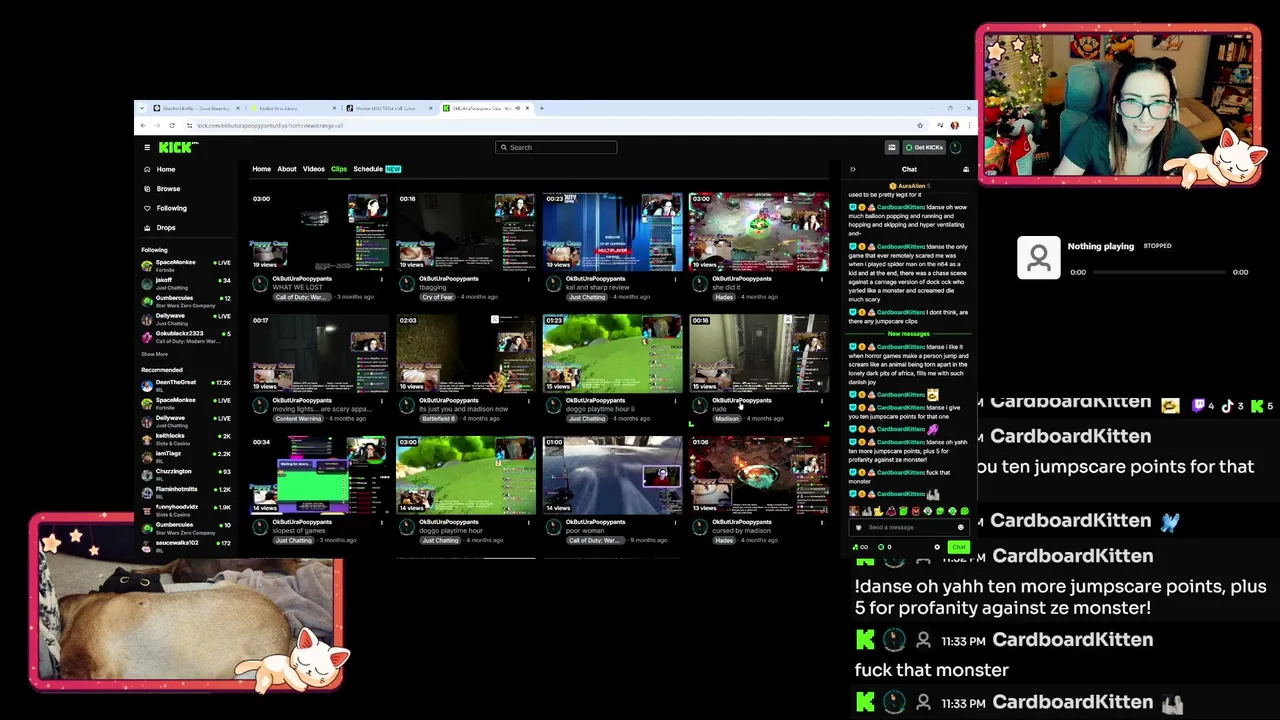Open Gumbercules in the Following list

[x=186, y=300]
